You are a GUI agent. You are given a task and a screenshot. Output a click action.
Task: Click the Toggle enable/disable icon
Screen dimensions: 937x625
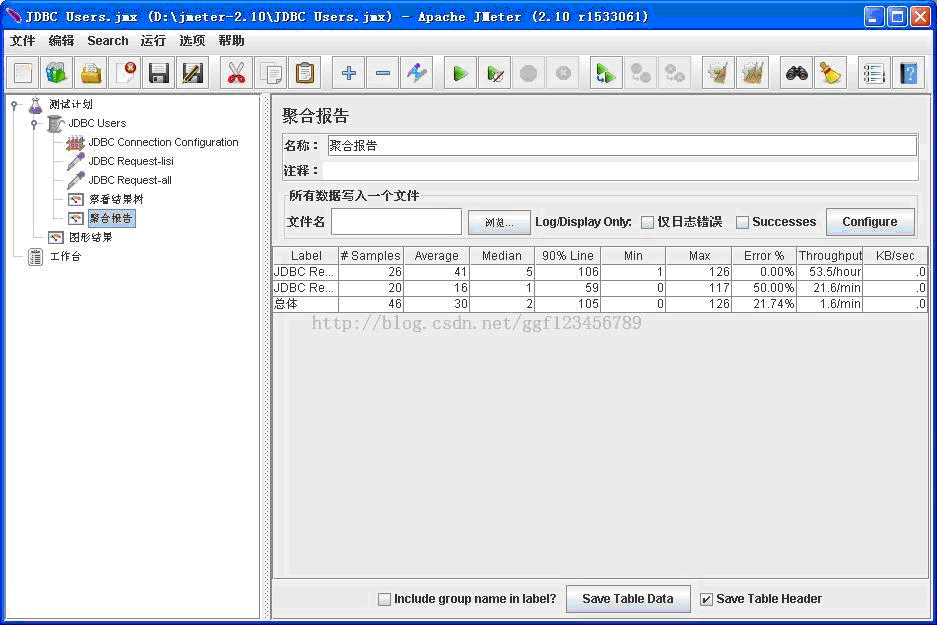coord(417,73)
